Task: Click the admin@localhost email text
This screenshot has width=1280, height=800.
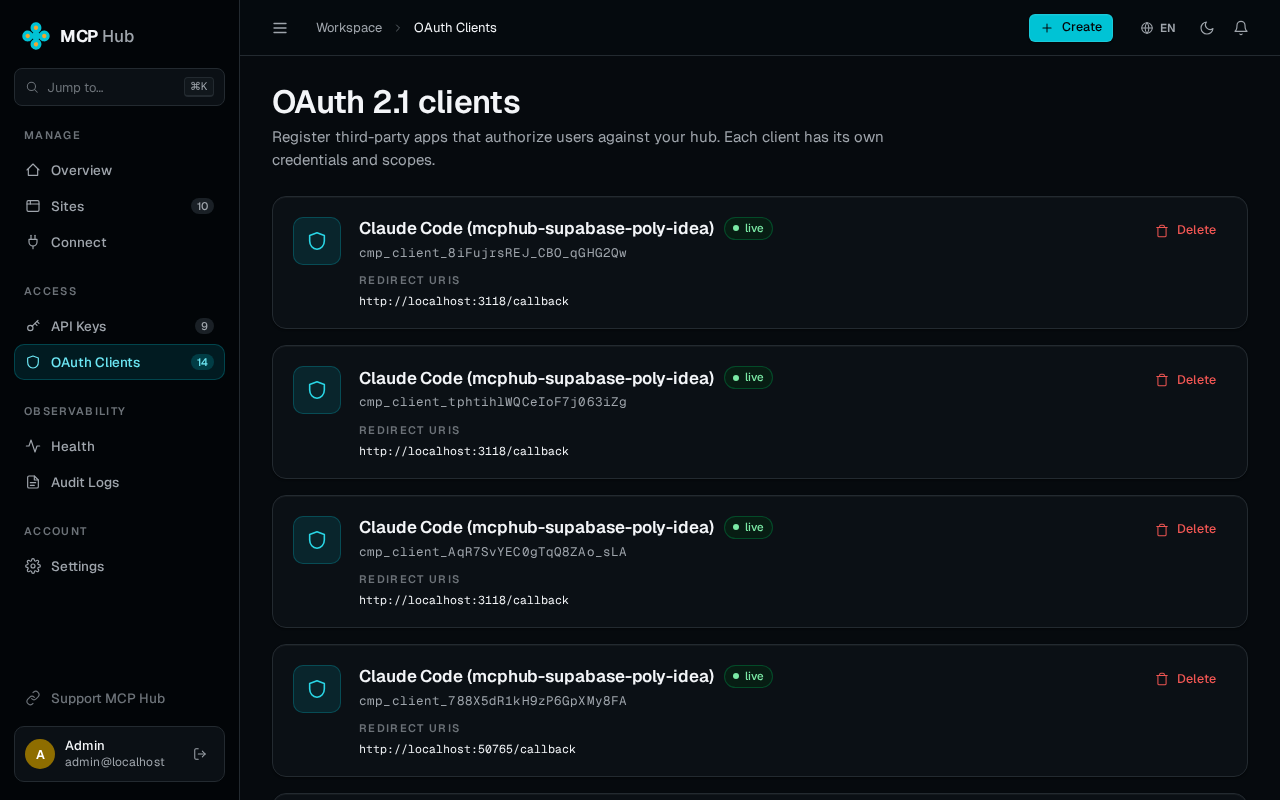Action: point(115,762)
